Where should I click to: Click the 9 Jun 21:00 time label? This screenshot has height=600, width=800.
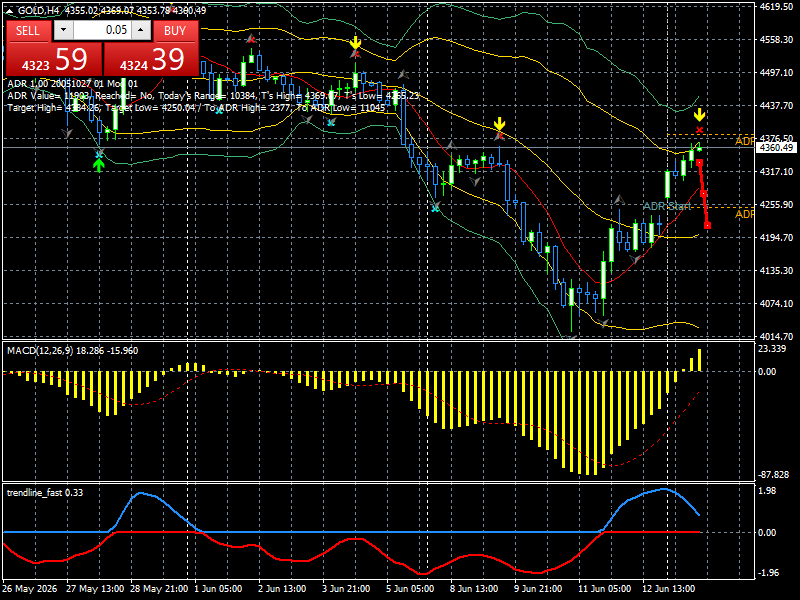coord(538,588)
